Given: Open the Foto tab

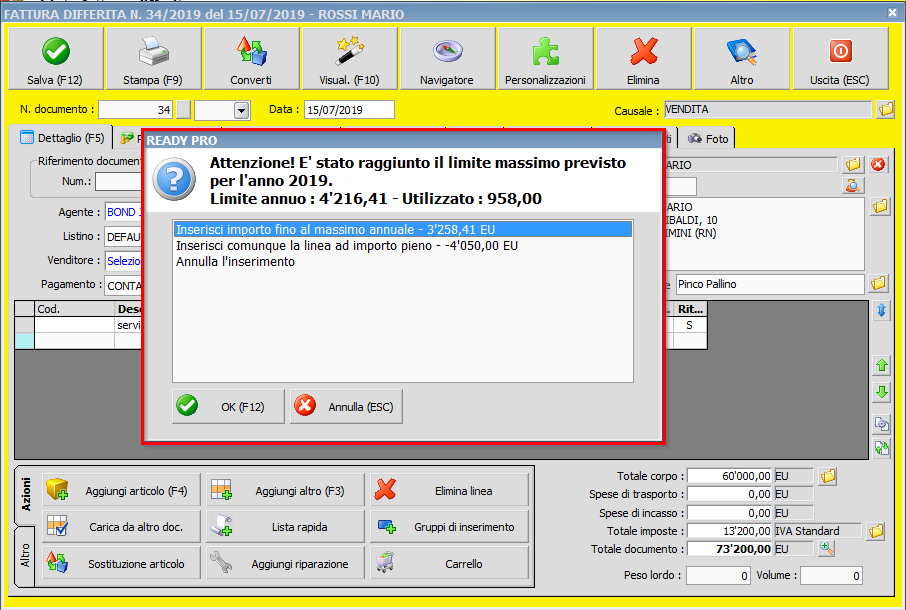Looking at the screenshot, I should pos(708,139).
